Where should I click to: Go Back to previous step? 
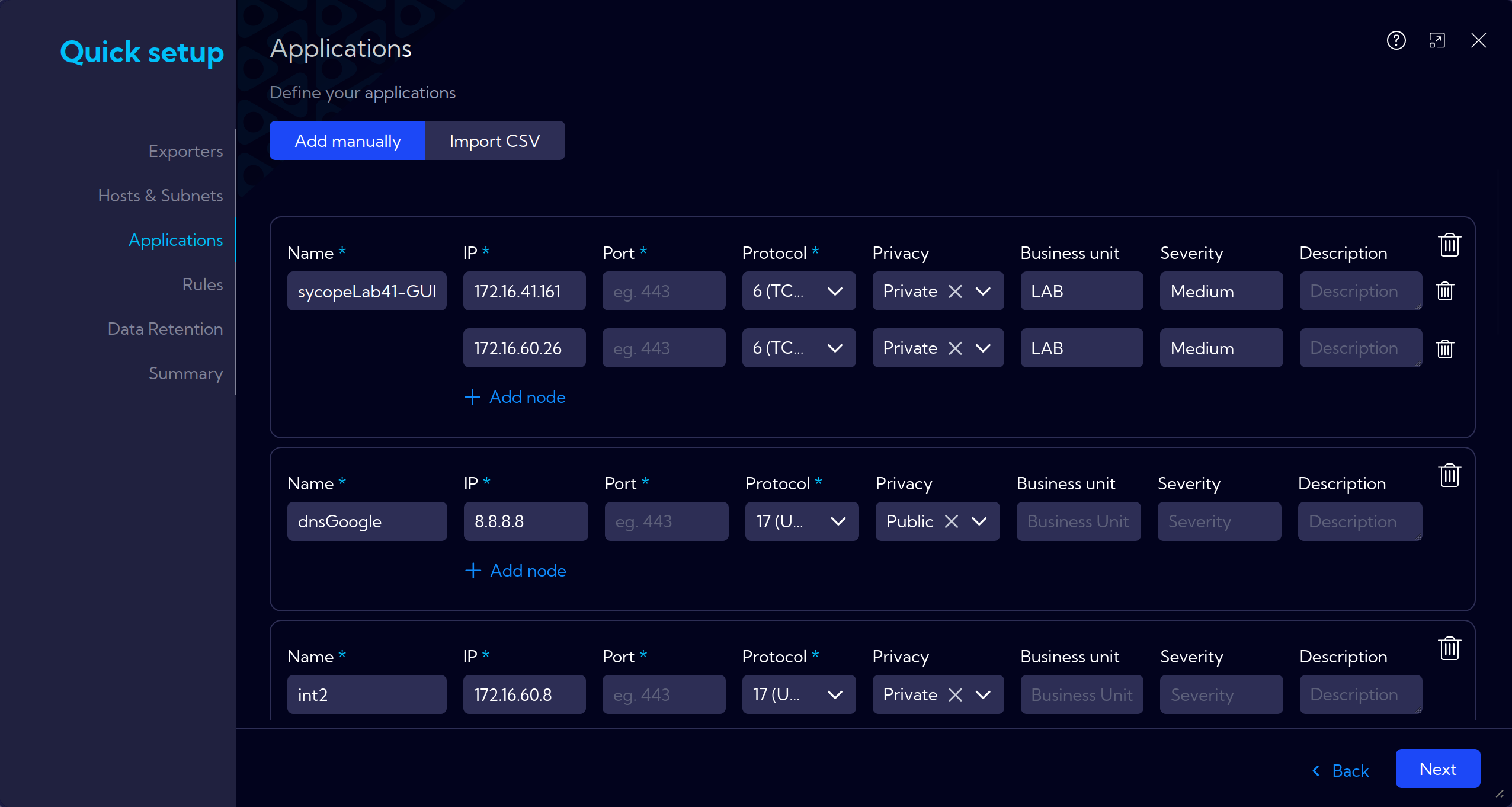point(1341,770)
